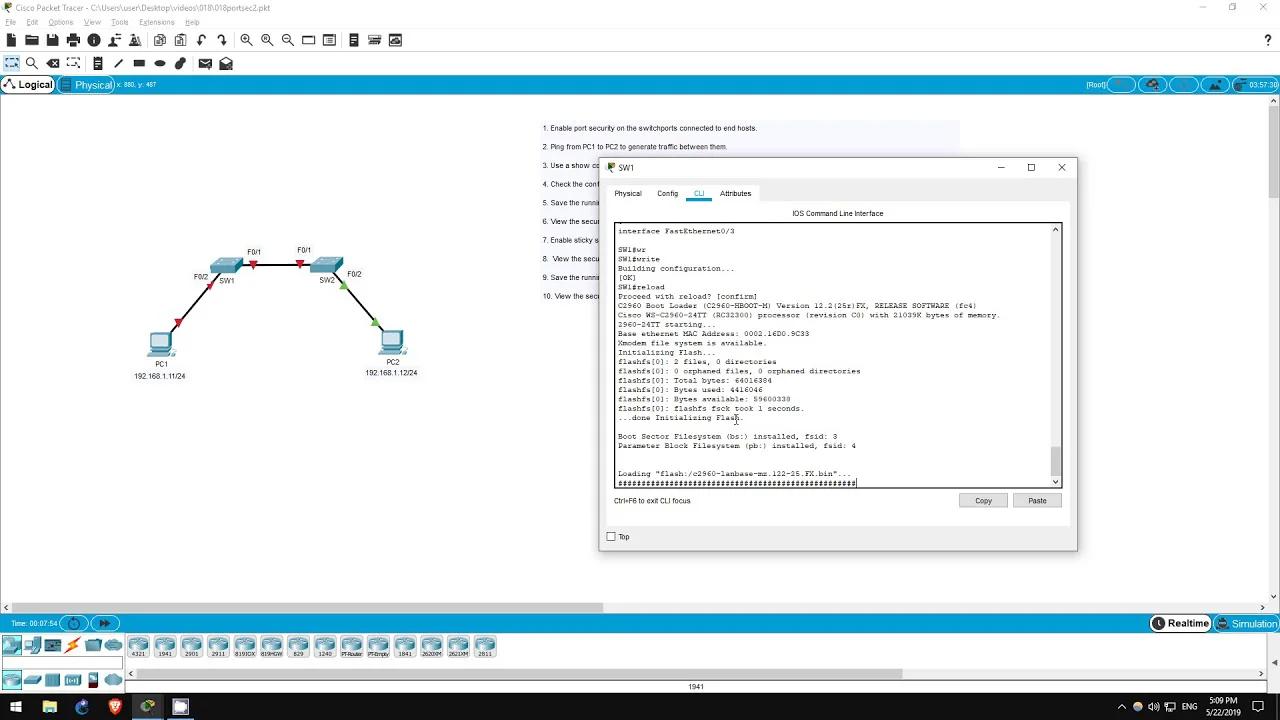Select the Delete tool
The height and width of the screenshot is (720, 1280).
(54, 63)
